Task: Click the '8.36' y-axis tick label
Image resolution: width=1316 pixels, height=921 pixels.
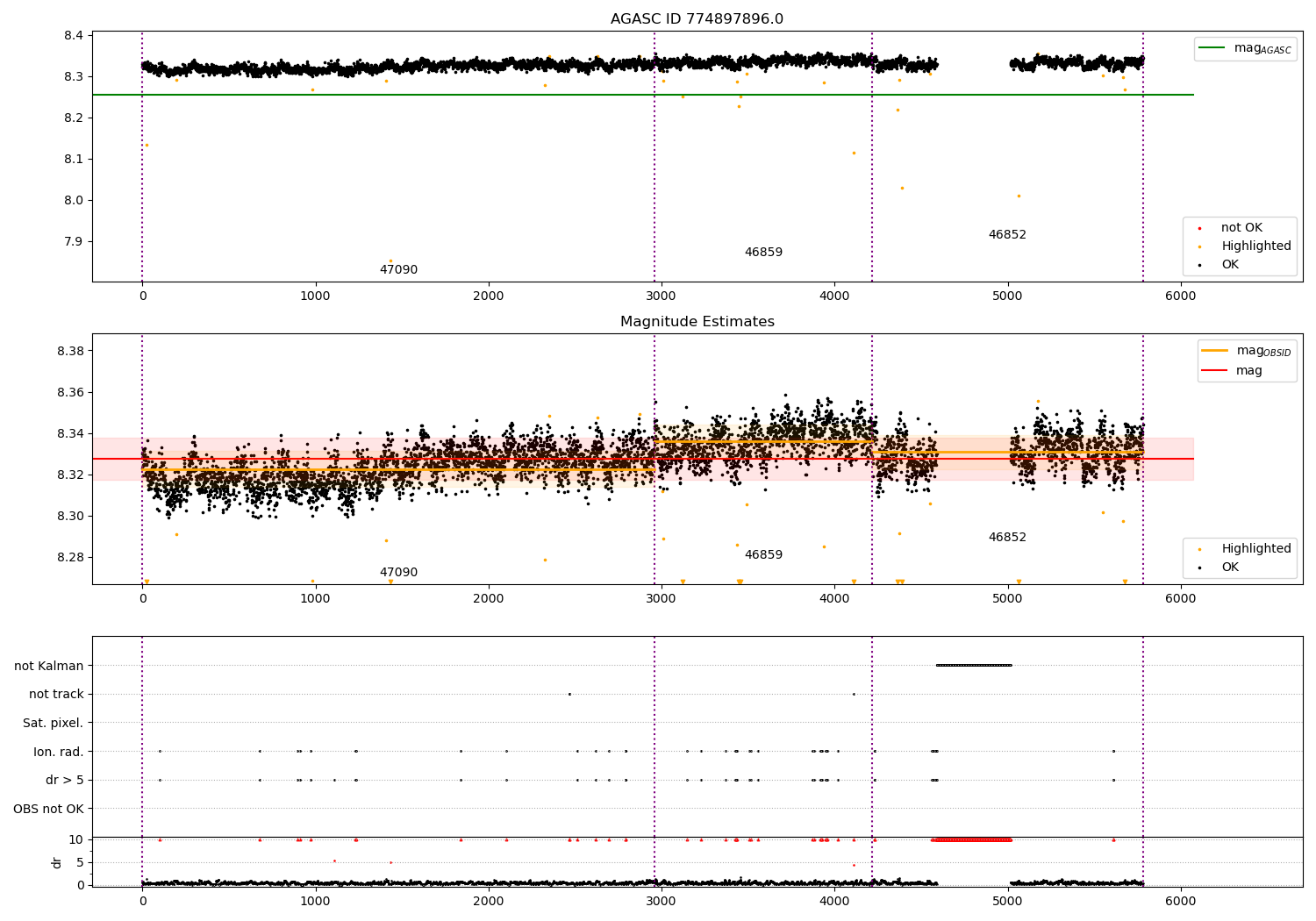Action: 70,393
